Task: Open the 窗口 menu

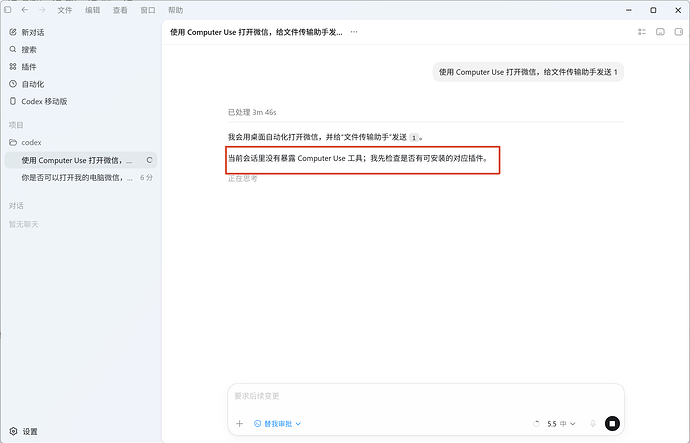Action: coord(148,10)
